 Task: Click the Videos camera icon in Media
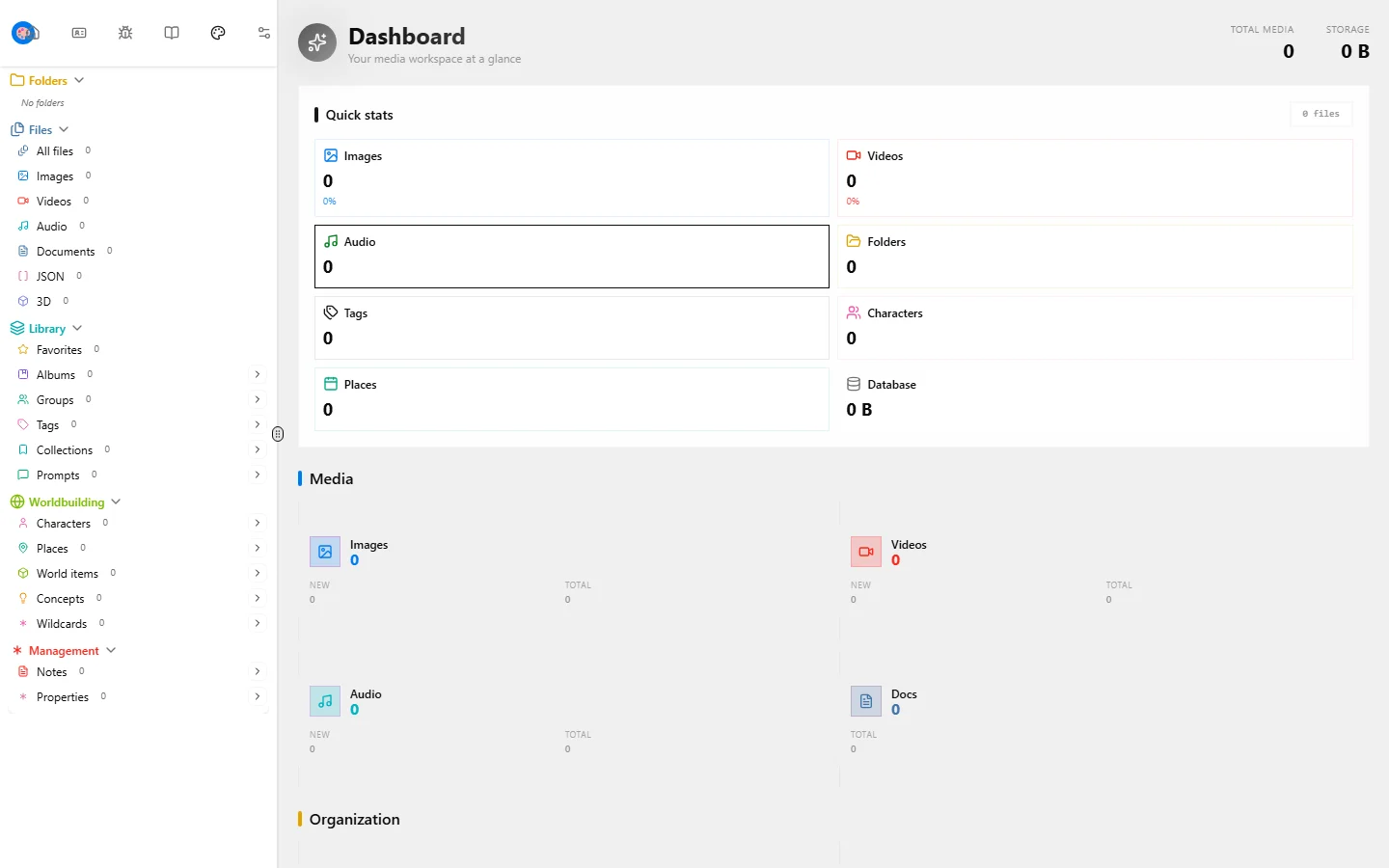[866, 552]
